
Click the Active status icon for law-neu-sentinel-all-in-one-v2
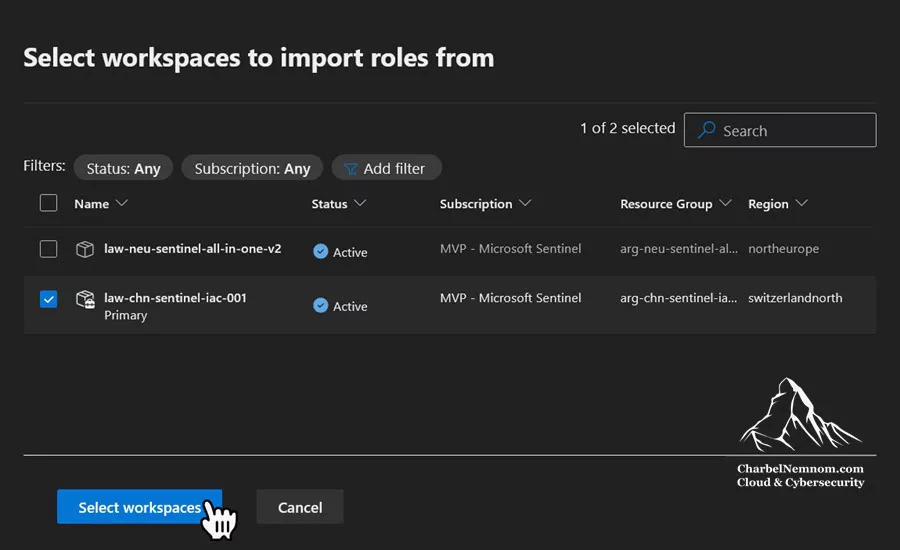pos(320,251)
